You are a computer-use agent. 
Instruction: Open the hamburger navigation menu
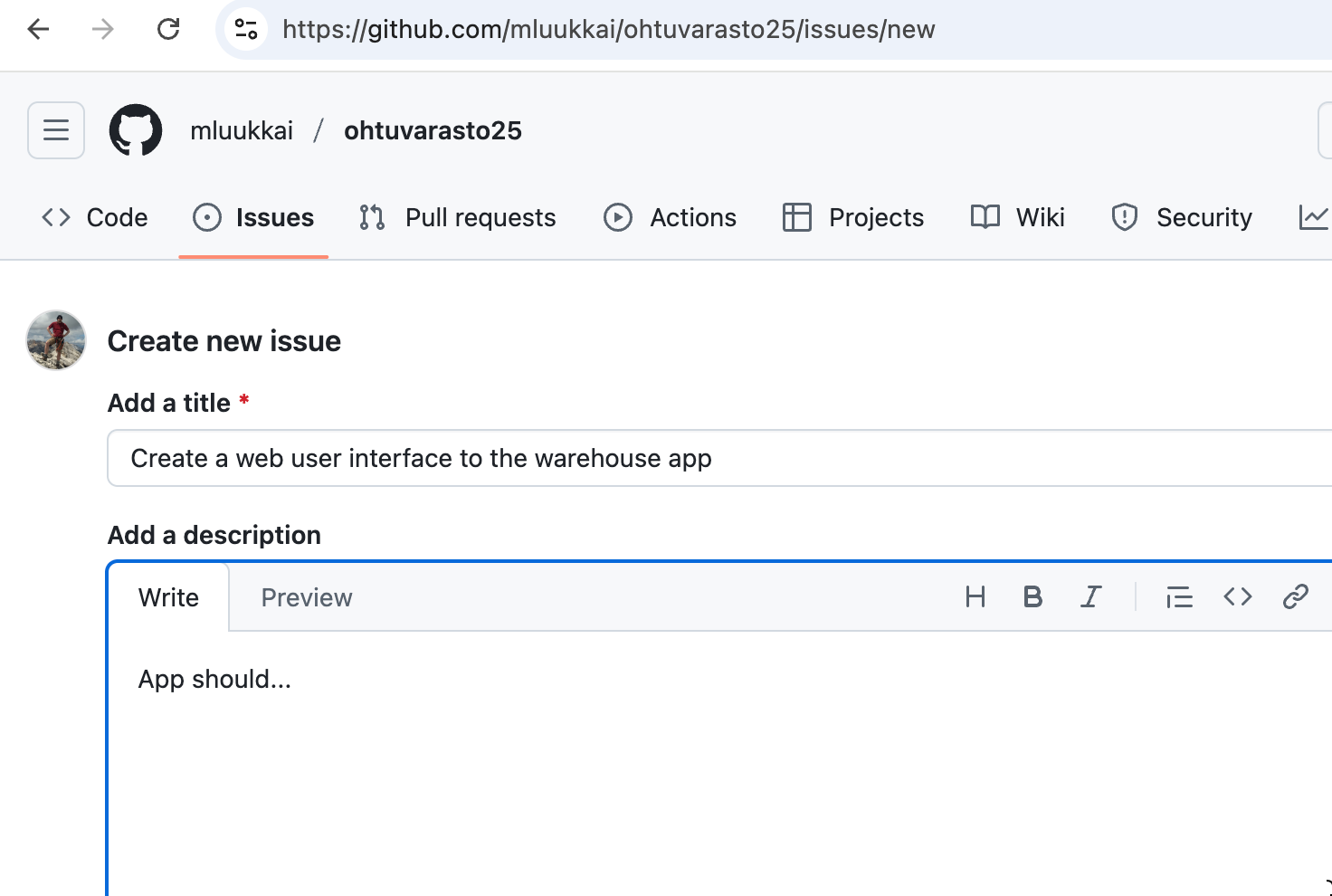coord(56,130)
